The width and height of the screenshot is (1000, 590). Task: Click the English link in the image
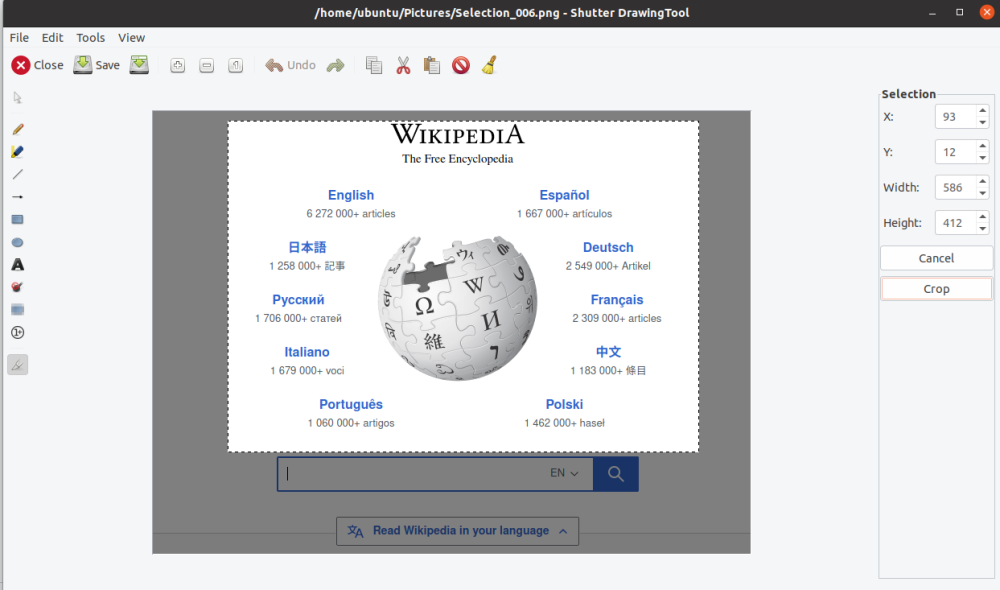click(x=351, y=195)
